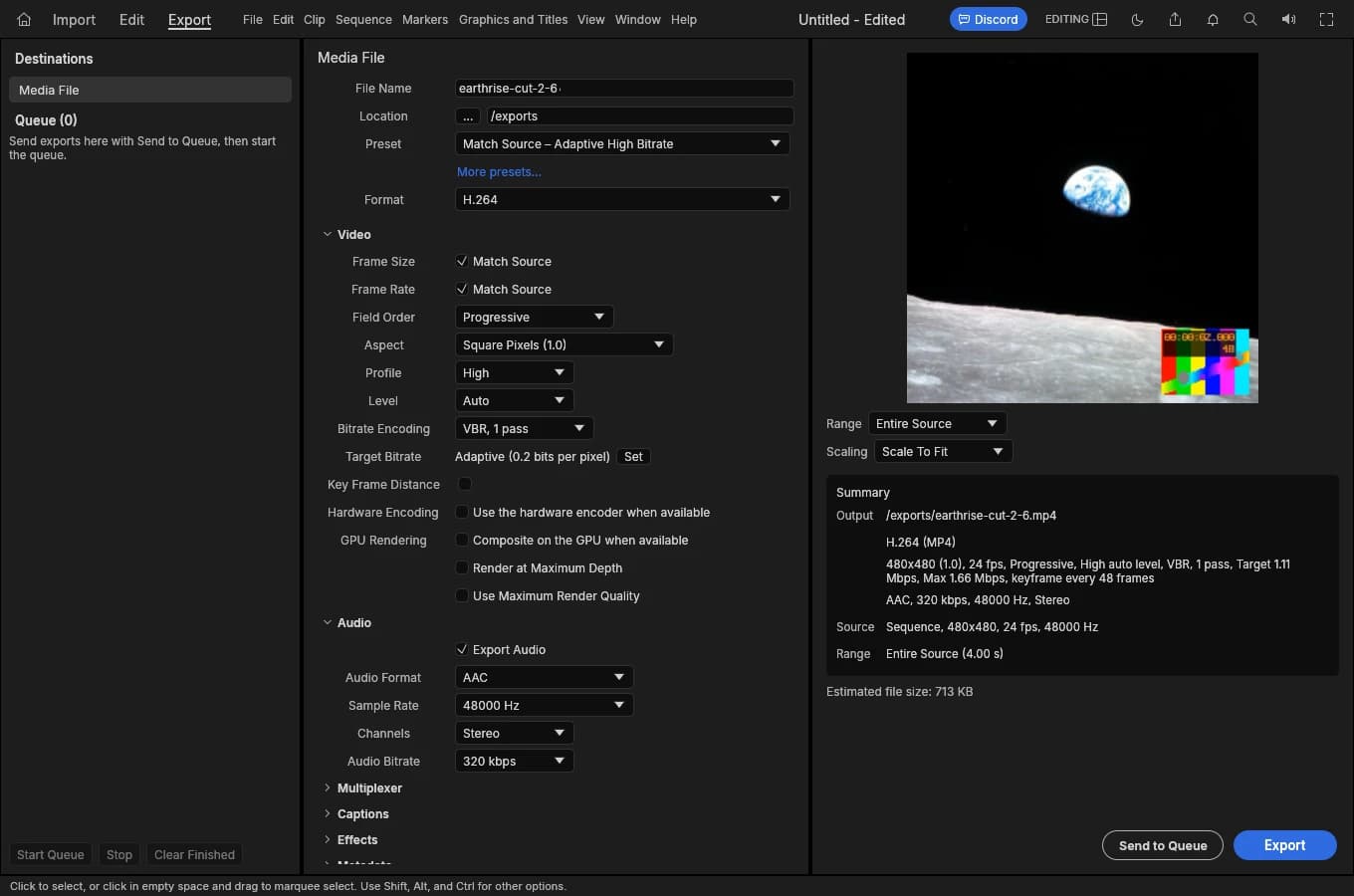Open the Scaling dropdown
This screenshot has height=896, width=1354.
[x=943, y=451]
